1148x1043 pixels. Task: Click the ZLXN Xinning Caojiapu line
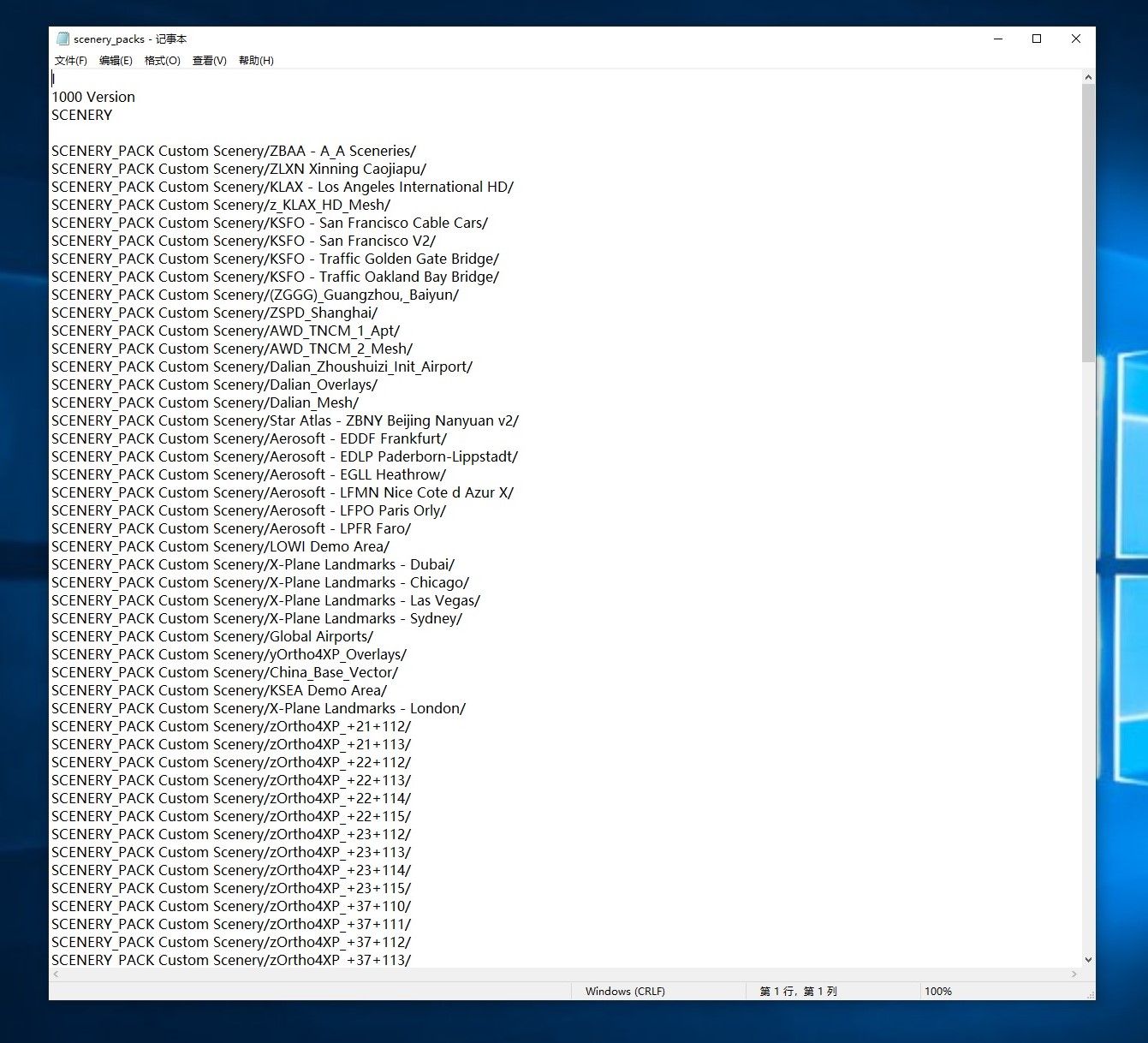[x=239, y=169]
